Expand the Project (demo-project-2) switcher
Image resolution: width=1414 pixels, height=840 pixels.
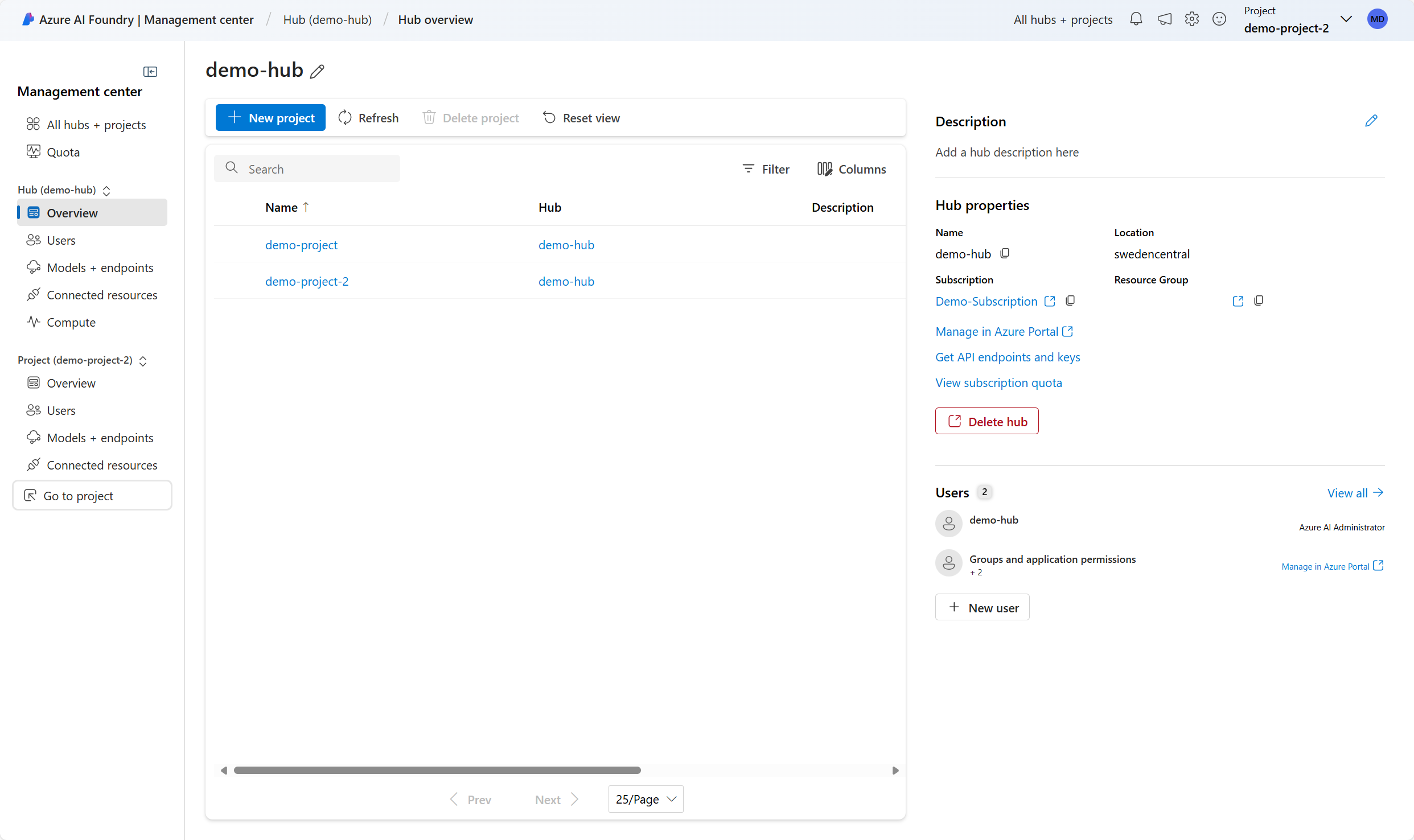point(143,361)
